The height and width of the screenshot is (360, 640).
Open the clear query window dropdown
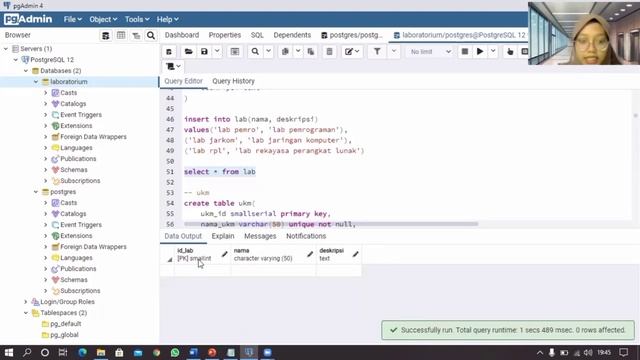[173, 66]
